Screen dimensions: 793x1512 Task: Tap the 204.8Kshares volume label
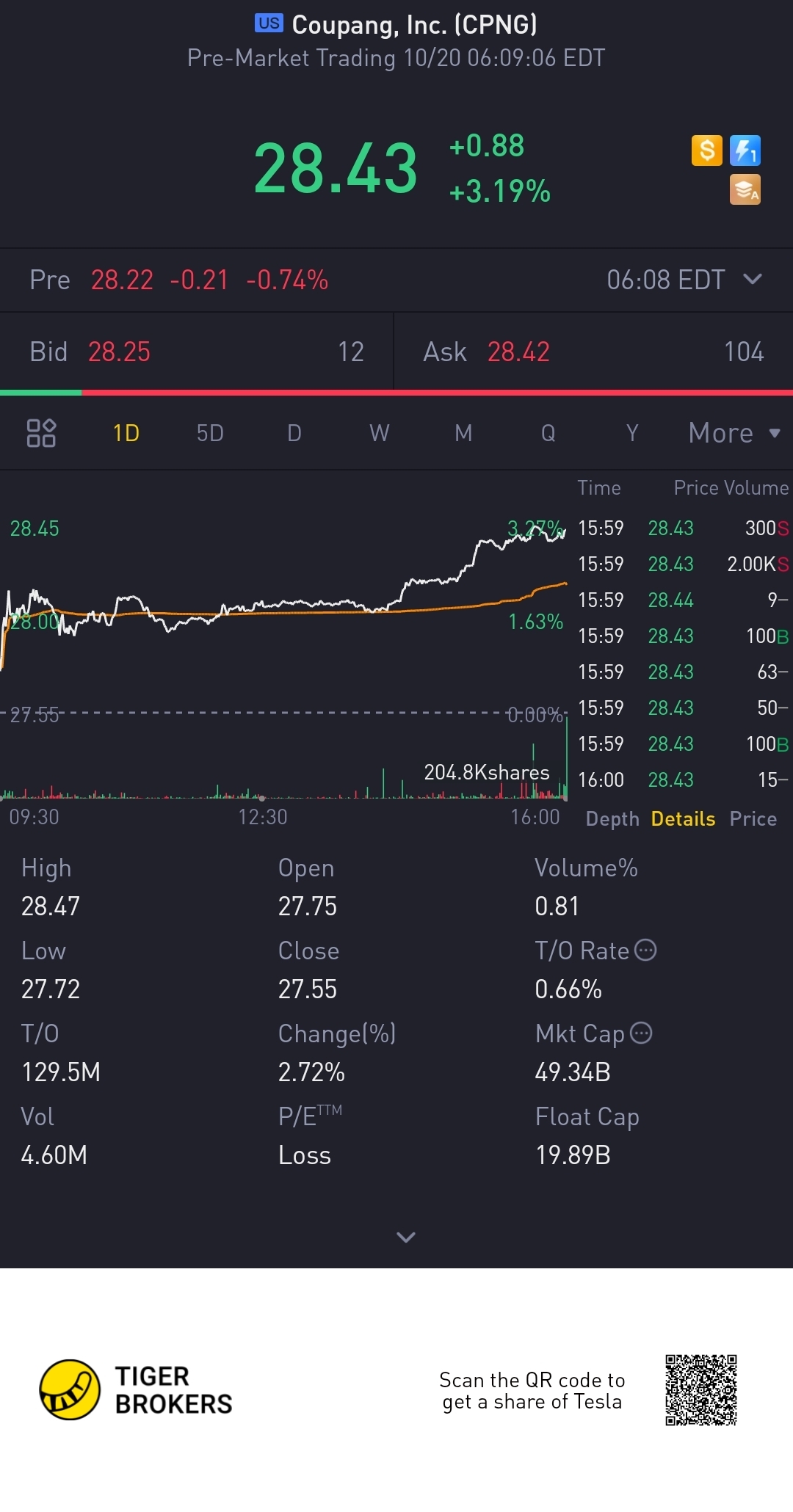point(487,772)
